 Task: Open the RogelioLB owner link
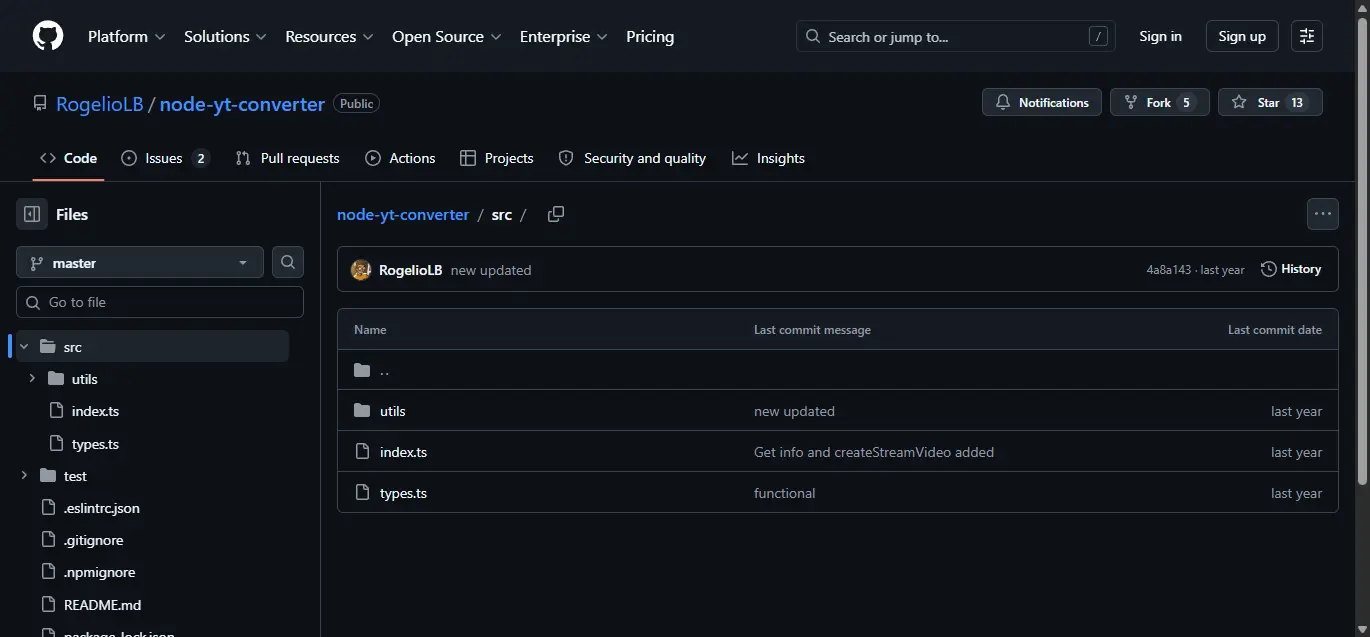pyautogui.click(x=100, y=104)
